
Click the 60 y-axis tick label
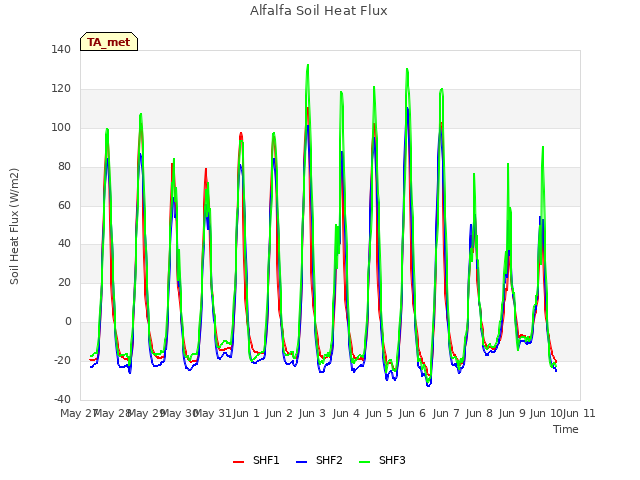pos(64,205)
